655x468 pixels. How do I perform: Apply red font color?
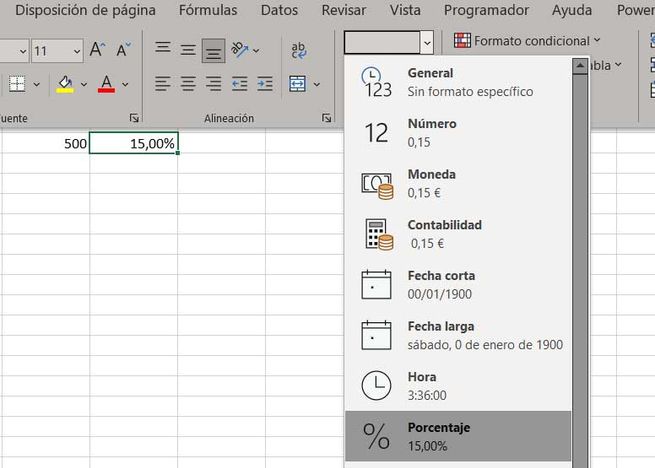pos(107,84)
